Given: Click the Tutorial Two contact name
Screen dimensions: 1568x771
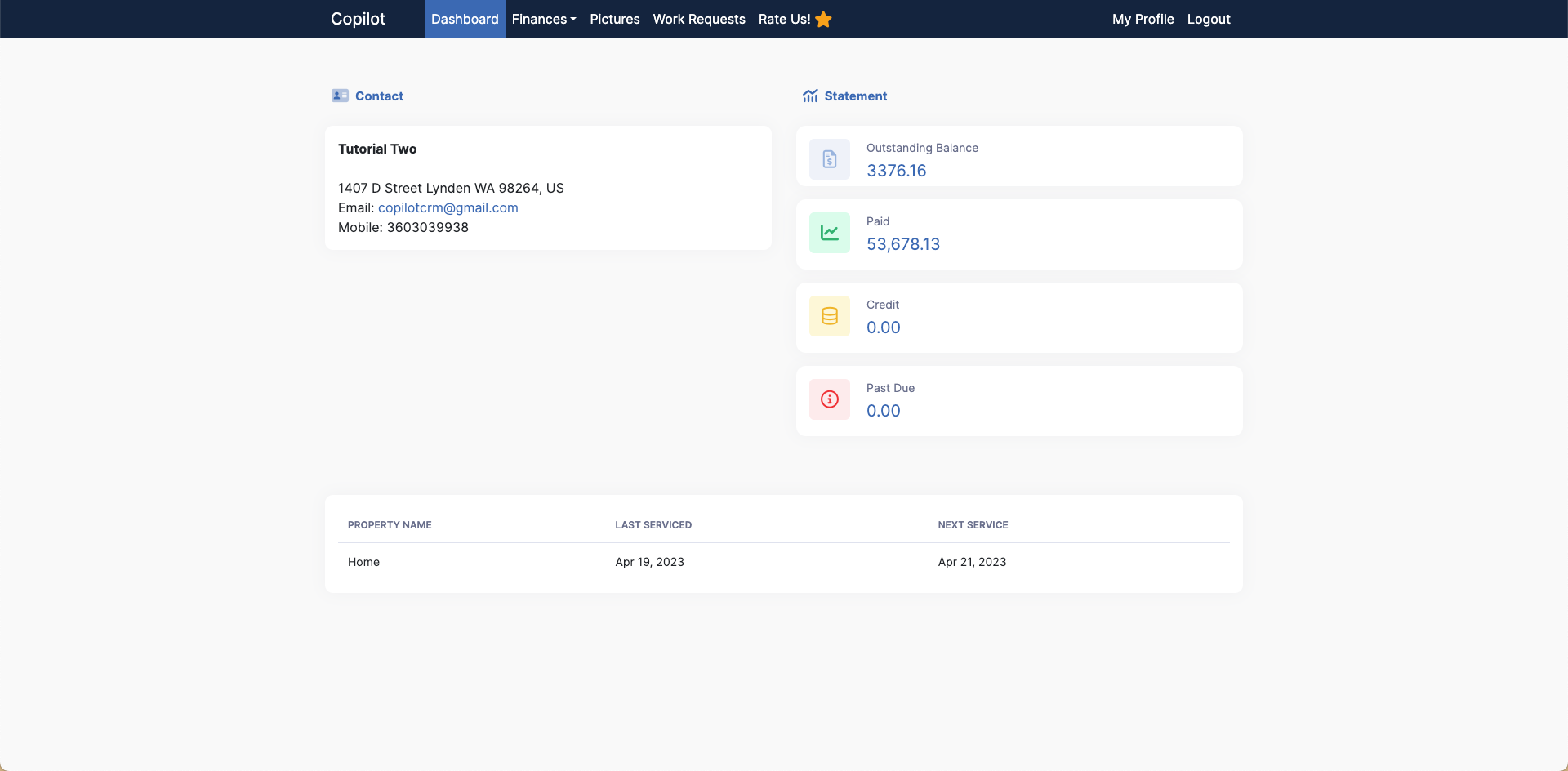Looking at the screenshot, I should click(377, 149).
